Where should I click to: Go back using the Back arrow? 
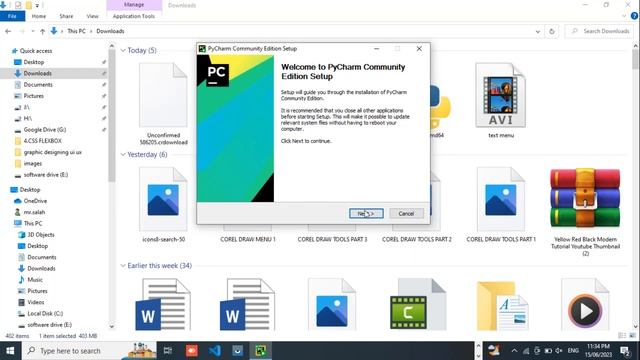tap(8, 31)
